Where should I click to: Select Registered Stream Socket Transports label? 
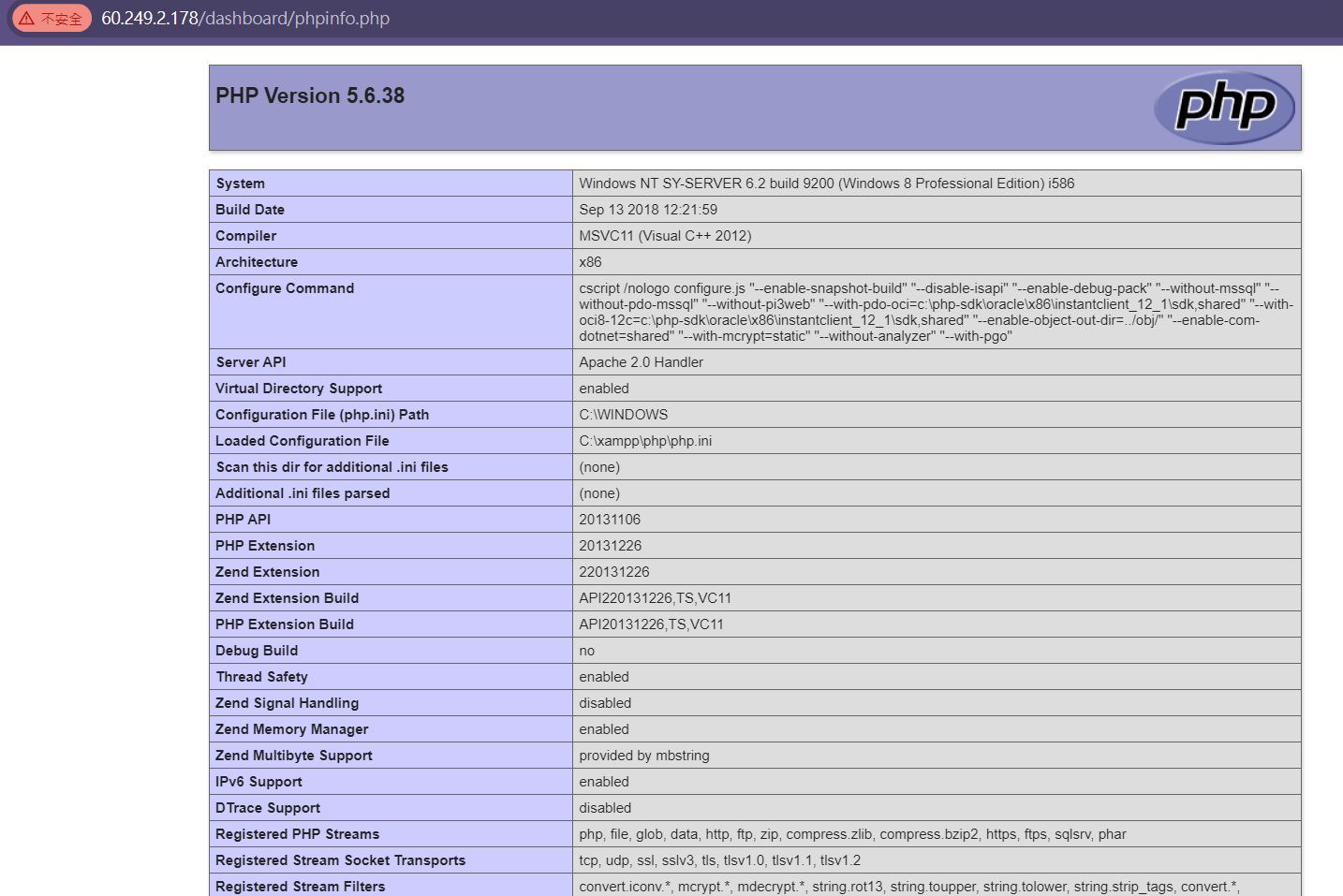coord(341,860)
